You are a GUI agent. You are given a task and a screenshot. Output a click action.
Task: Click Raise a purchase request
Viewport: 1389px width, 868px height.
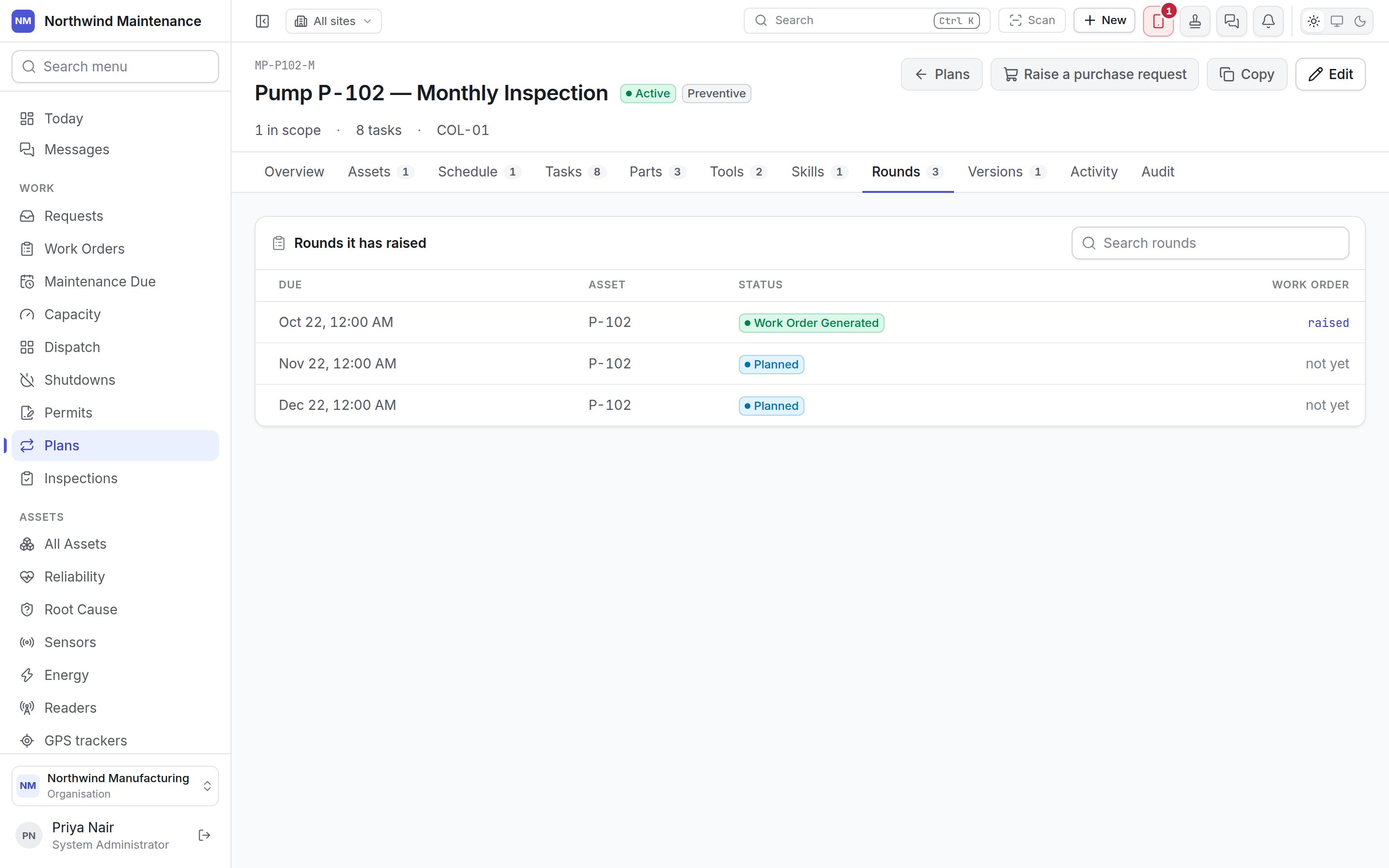pyautogui.click(x=1094, y=74)
